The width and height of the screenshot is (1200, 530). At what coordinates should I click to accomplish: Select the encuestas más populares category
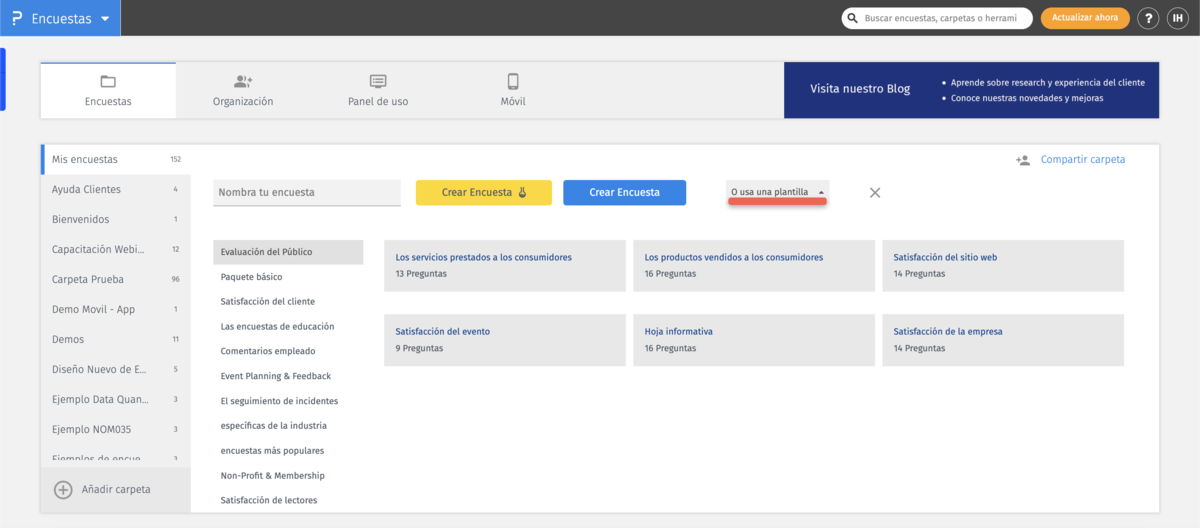288,451
